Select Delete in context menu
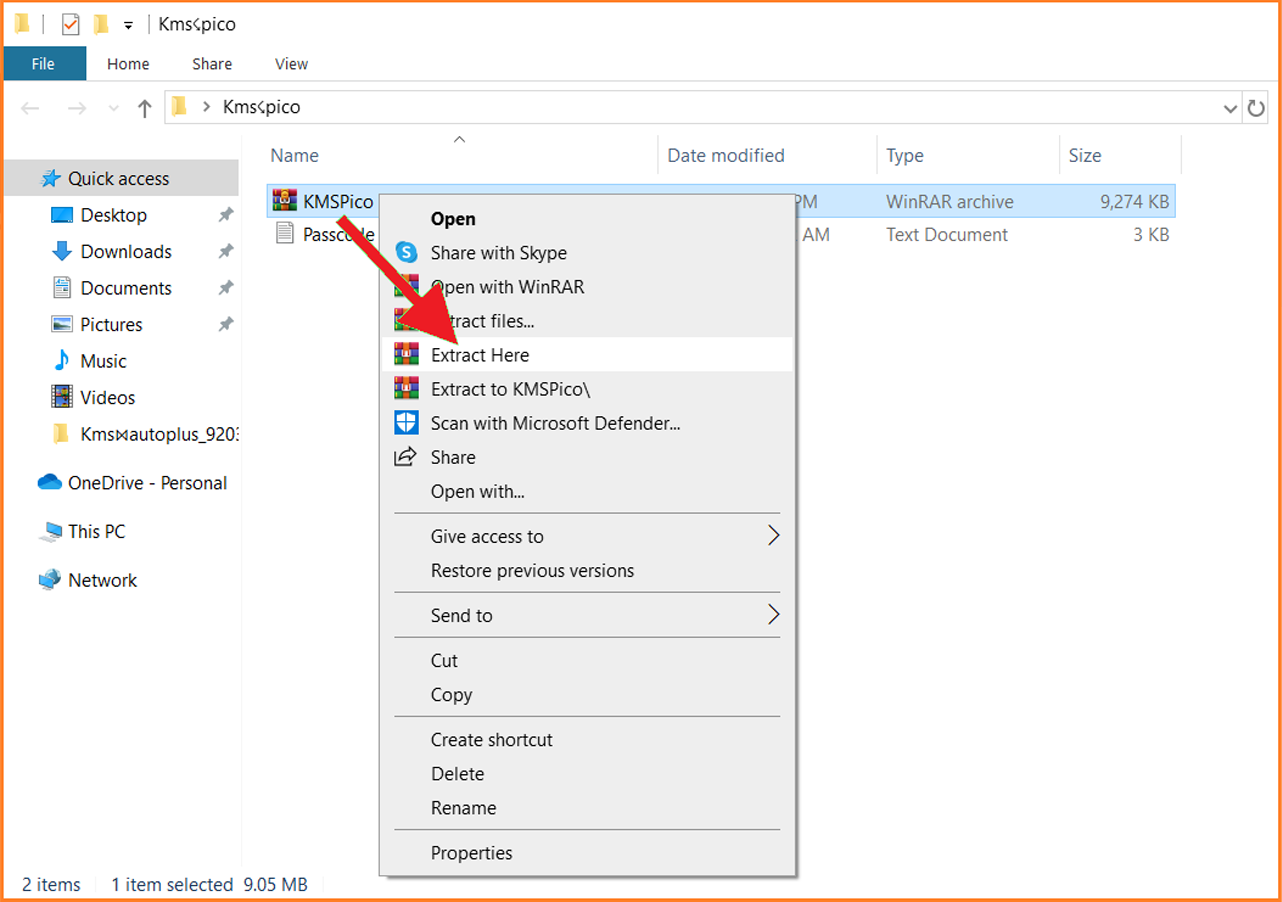 pos(587,774)
